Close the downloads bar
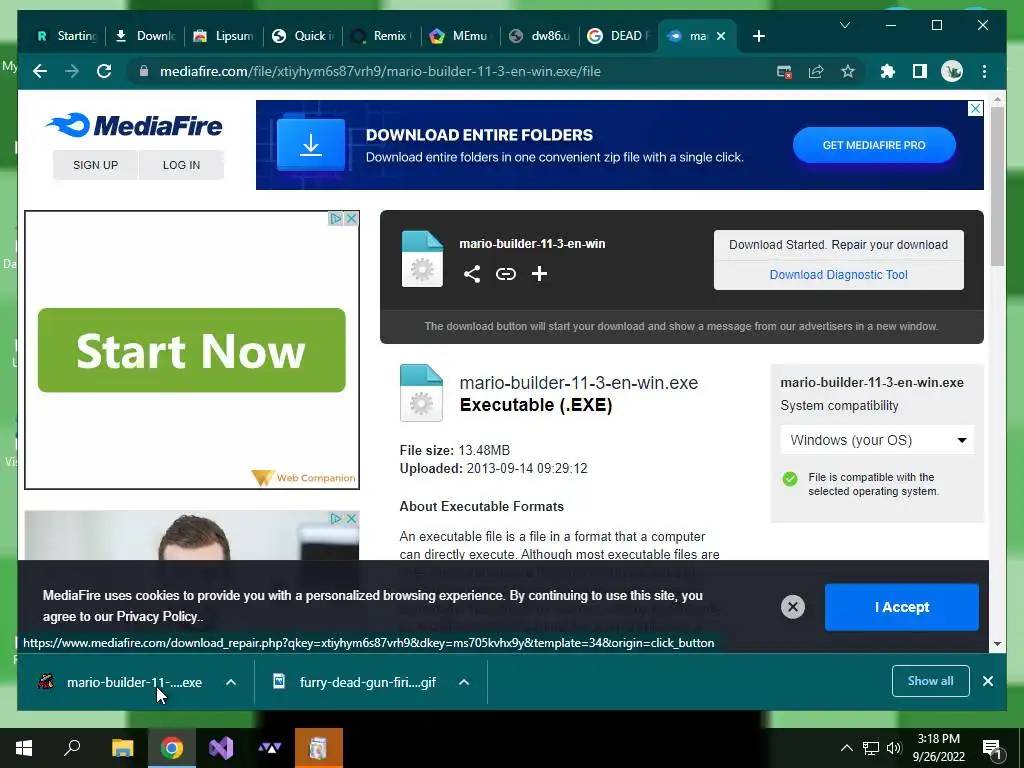Viewport: 1024px width, 768px height. (988, 681)
